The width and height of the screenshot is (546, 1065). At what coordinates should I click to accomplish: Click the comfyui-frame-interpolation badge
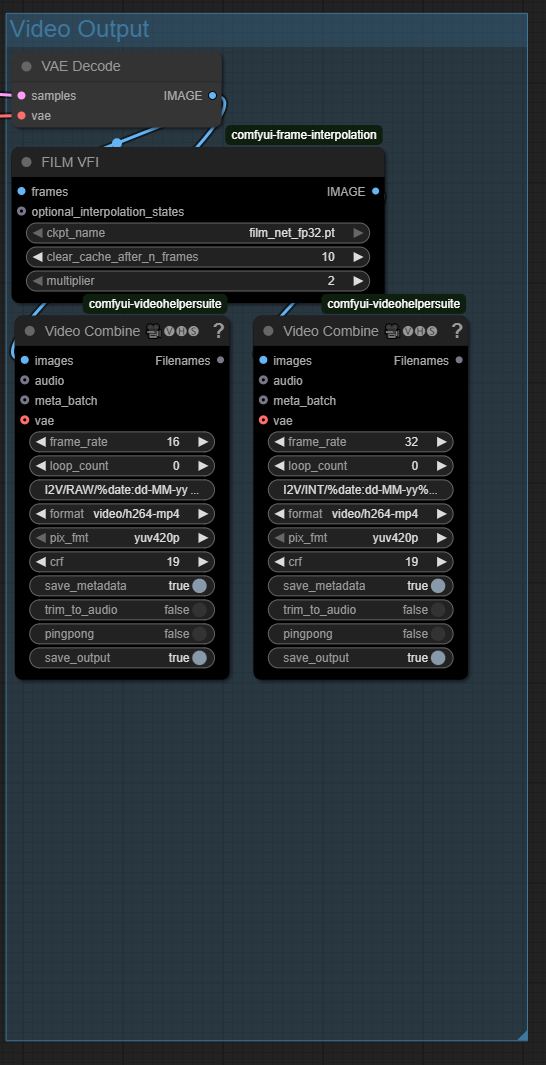click(x=304, y=135)
